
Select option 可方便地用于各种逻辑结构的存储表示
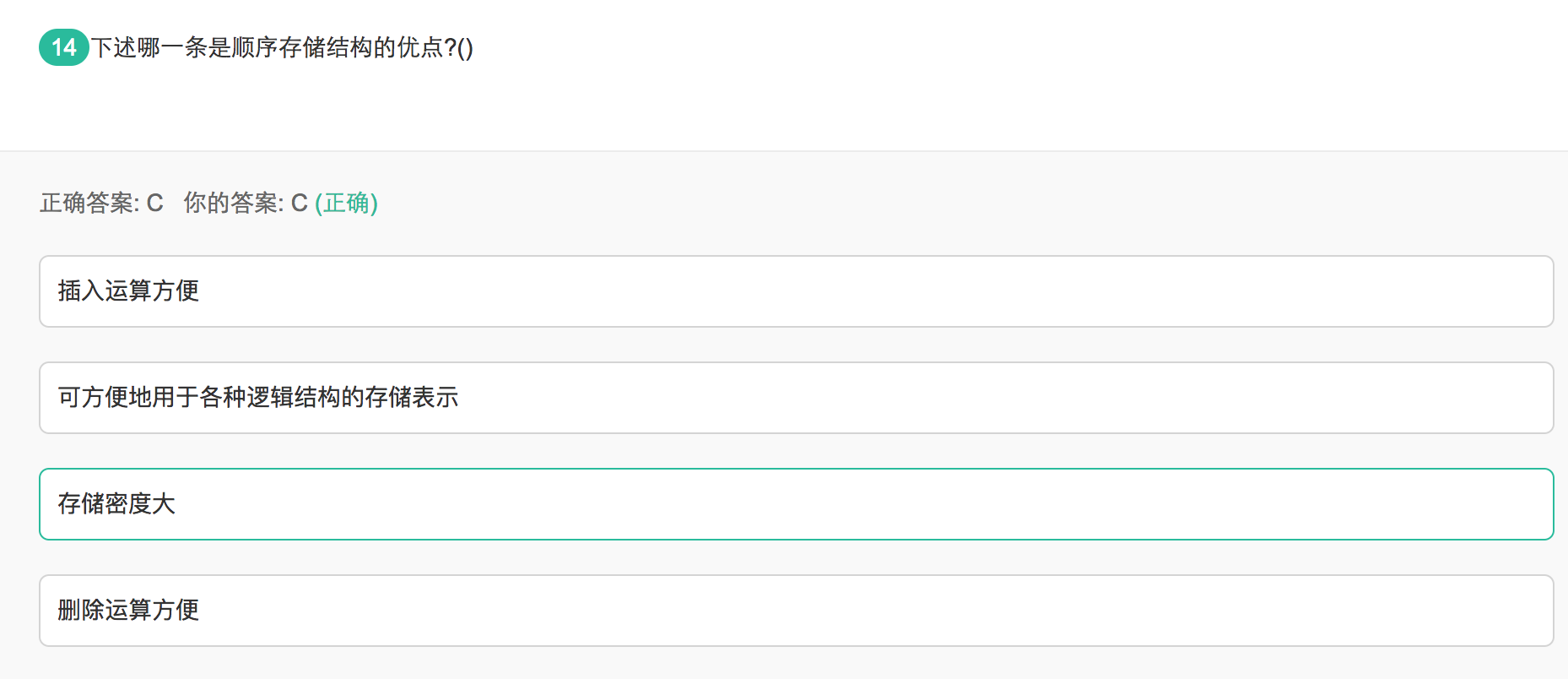257,397
